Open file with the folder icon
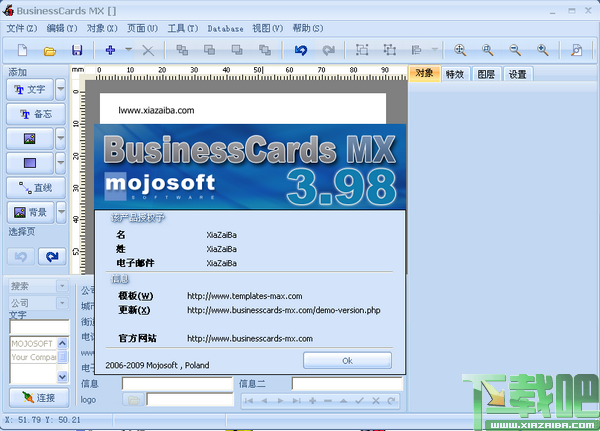This screenshot has width=600, height=431. click(50, 51)
